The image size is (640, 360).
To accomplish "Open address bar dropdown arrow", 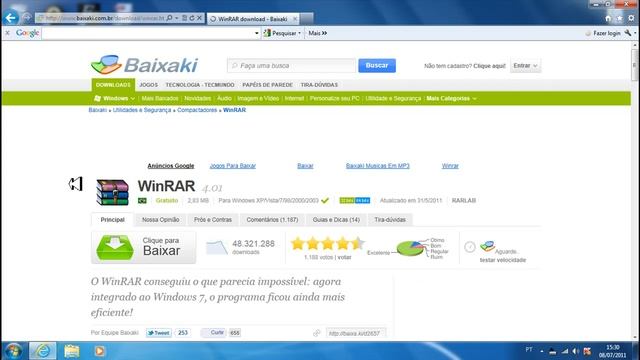I will [177, 18].
